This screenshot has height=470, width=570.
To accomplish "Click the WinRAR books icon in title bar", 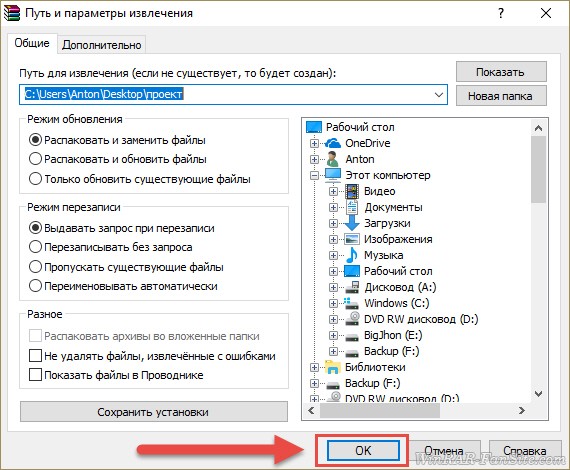I will (11, 13).
